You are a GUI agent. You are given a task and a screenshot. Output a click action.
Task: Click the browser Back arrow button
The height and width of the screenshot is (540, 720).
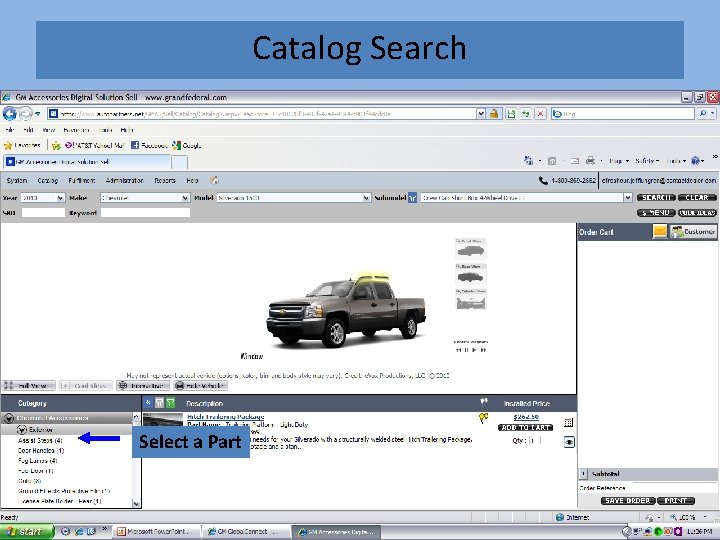[10, 113]
